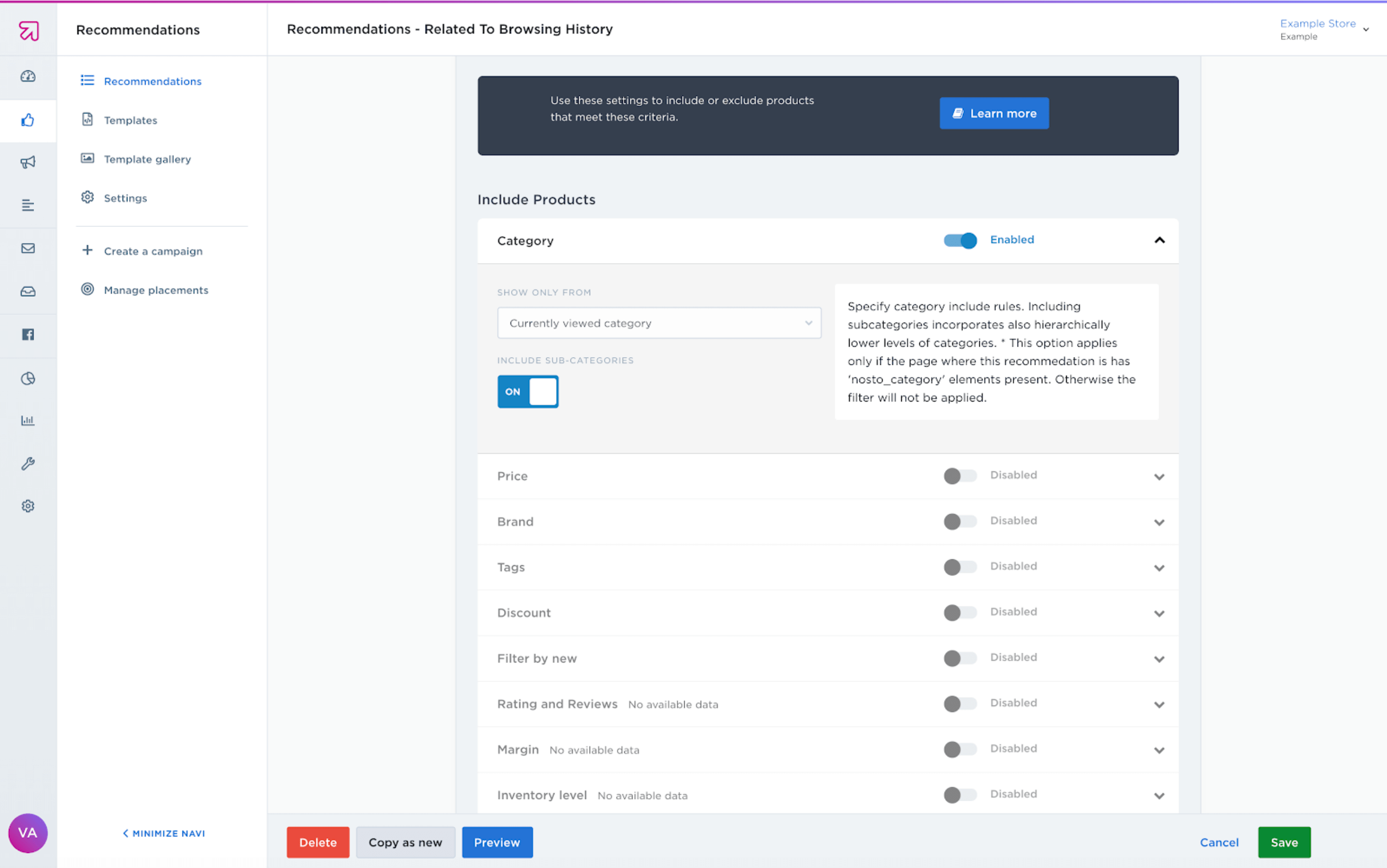1387x868 pixels.
Task: Click the Cancel link
Action: point(1219,842)
